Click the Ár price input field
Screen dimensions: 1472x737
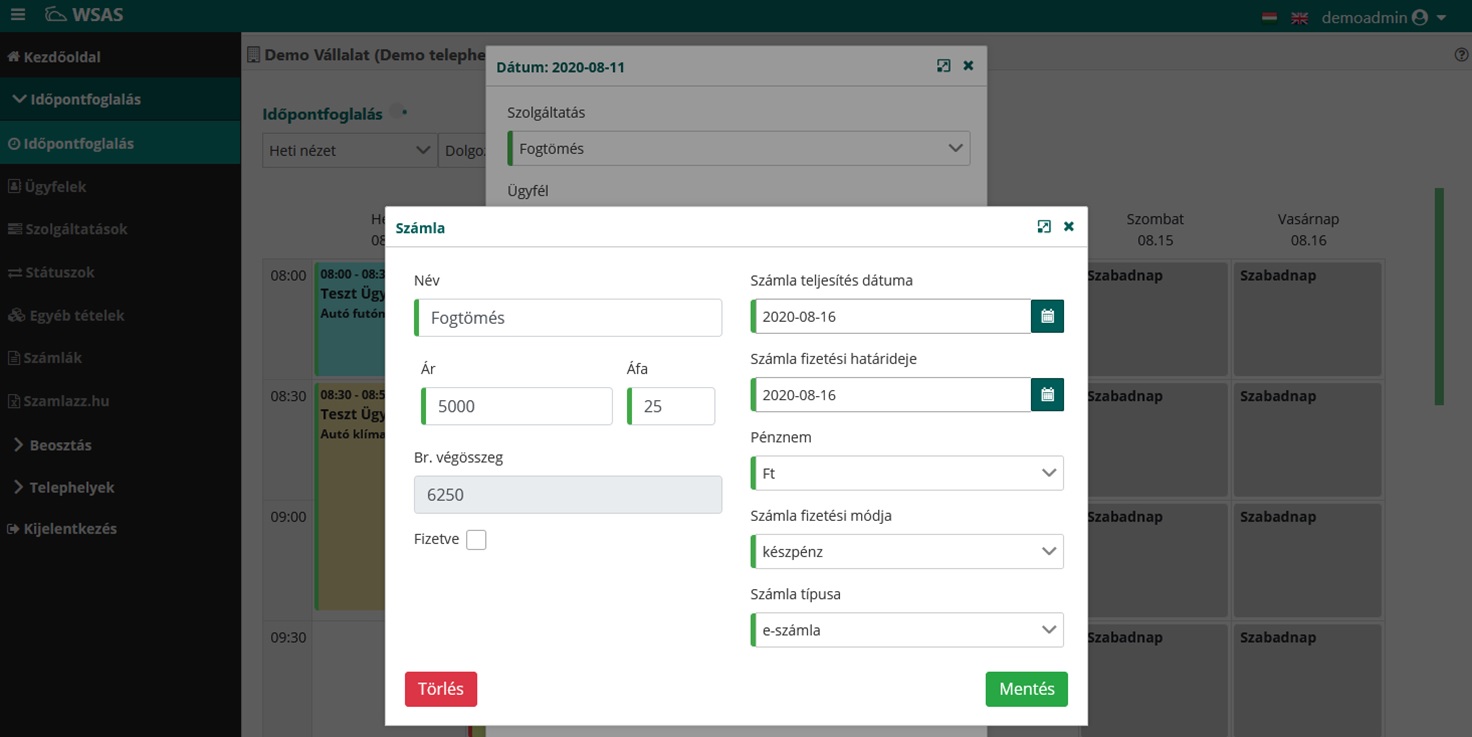(517, 407)
